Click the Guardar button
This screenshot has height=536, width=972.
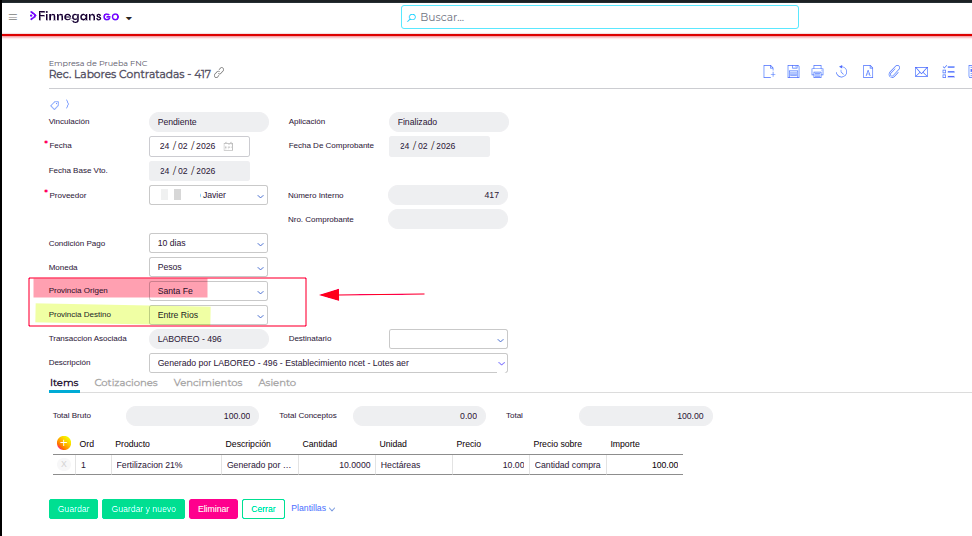[74, 509]
